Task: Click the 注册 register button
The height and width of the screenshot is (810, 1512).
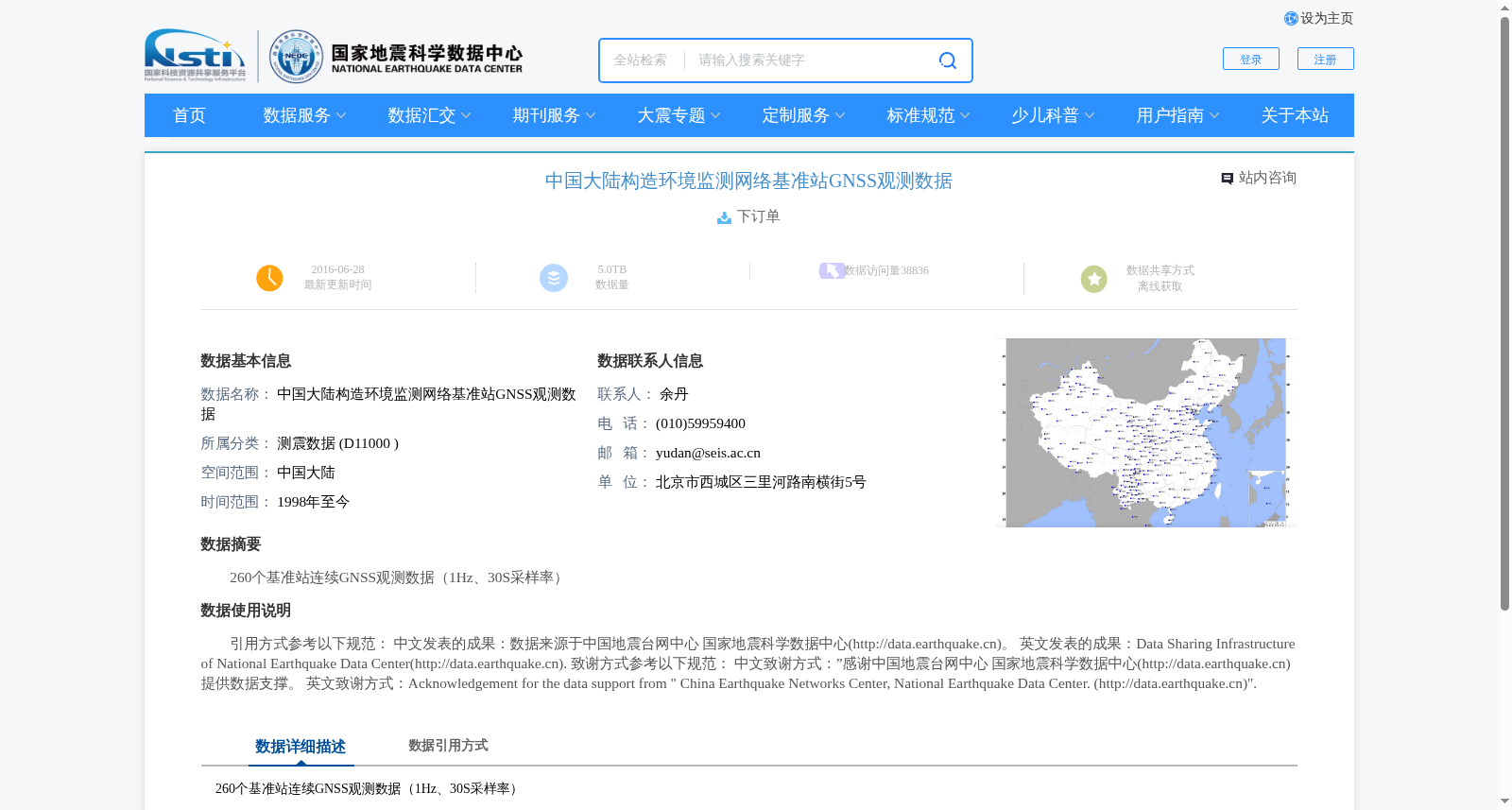Action: (1326, 59)
